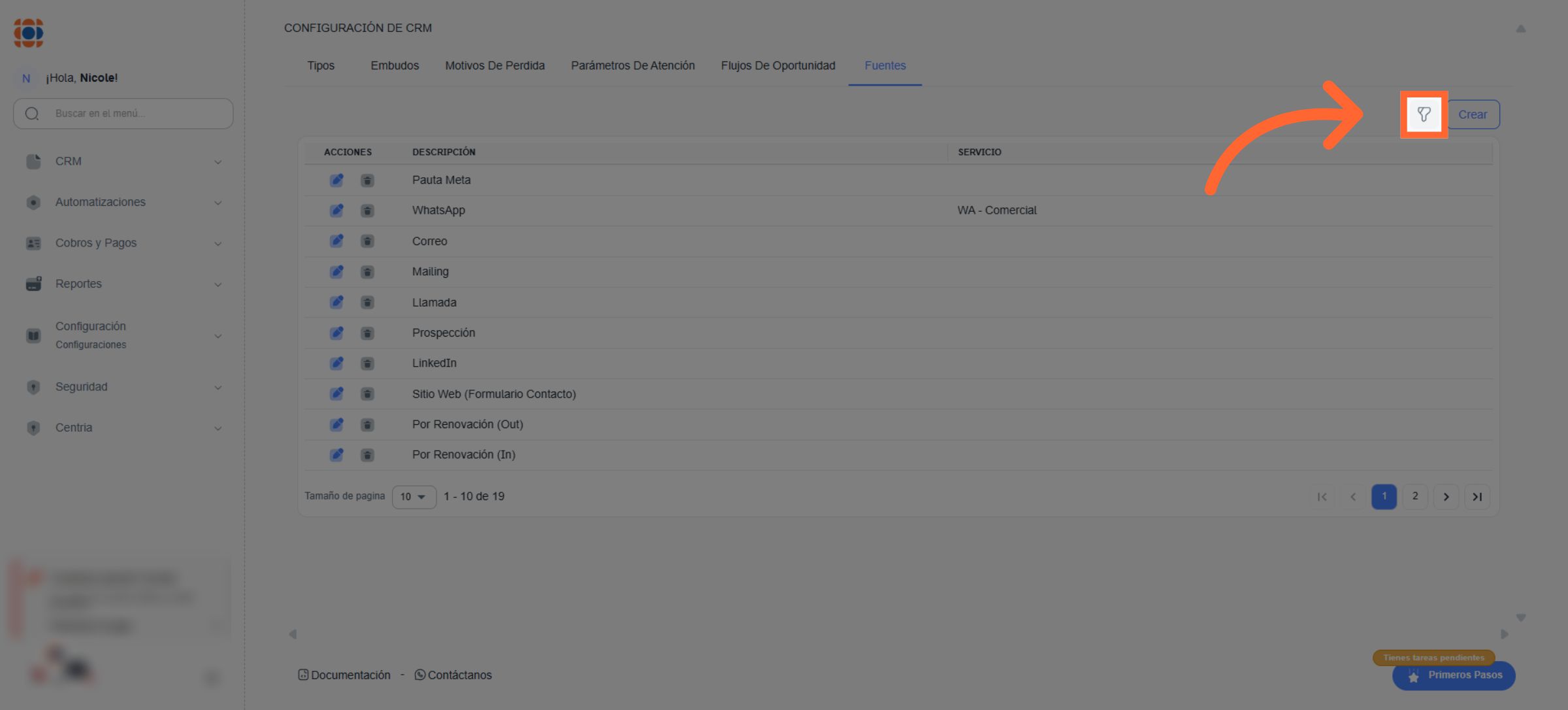Switch to the Embudos tab
Image resolution: width=1568 pixels, height=710 pixels.
pyautogui.click(x=395, y=65)
